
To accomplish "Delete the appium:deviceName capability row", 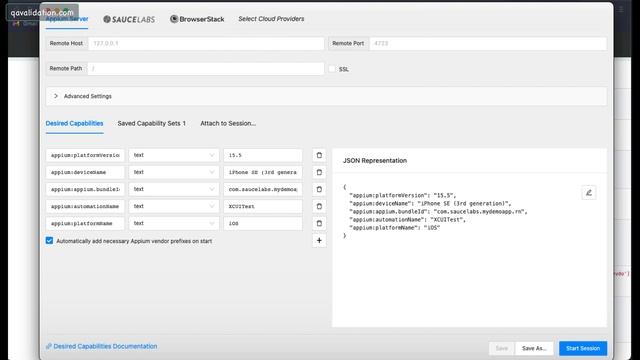I will 319,172.
